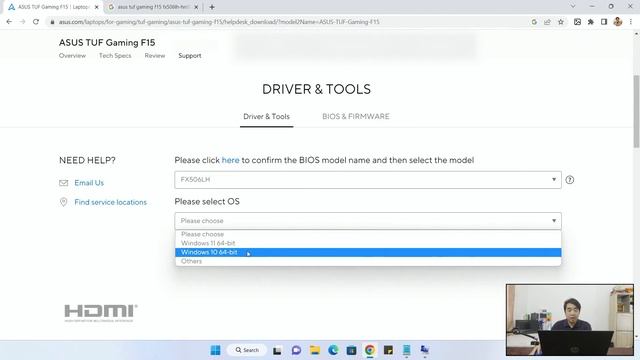Click the 'ASUS TUF Gaming F15' page title
The height and width of the screenshot is (360, 640).
[107, 42]
